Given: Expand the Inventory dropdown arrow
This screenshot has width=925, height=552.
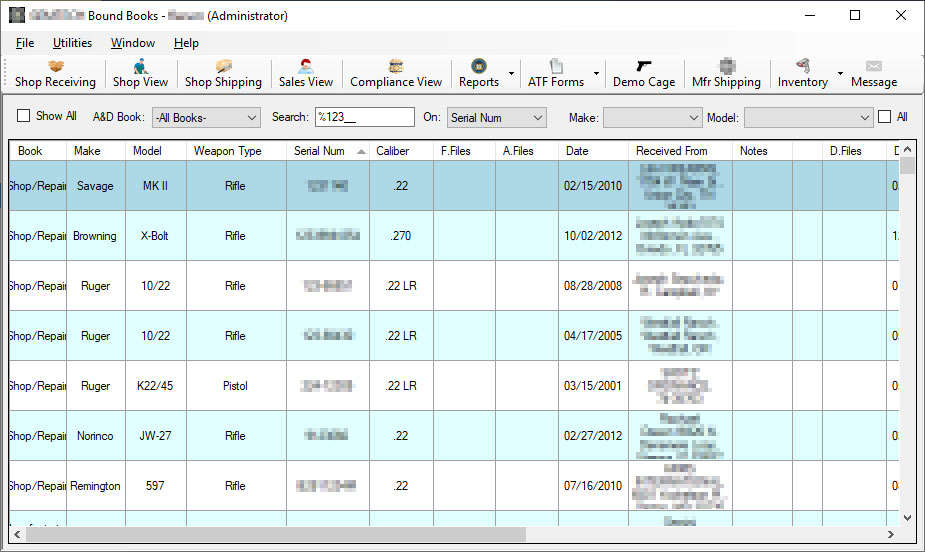Looking at the screenshot, I should click(x=840, y=74).
